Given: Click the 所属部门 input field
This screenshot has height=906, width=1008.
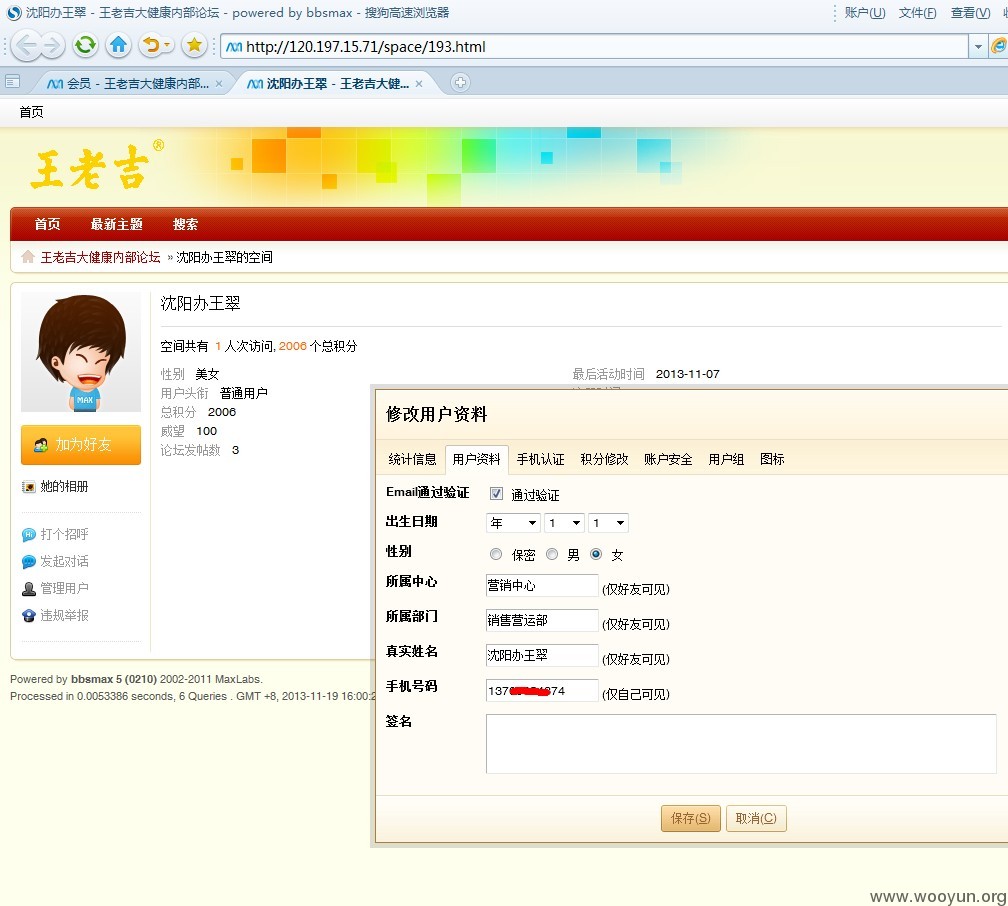Looking at the screenshot, I should [x=542, y=620].
